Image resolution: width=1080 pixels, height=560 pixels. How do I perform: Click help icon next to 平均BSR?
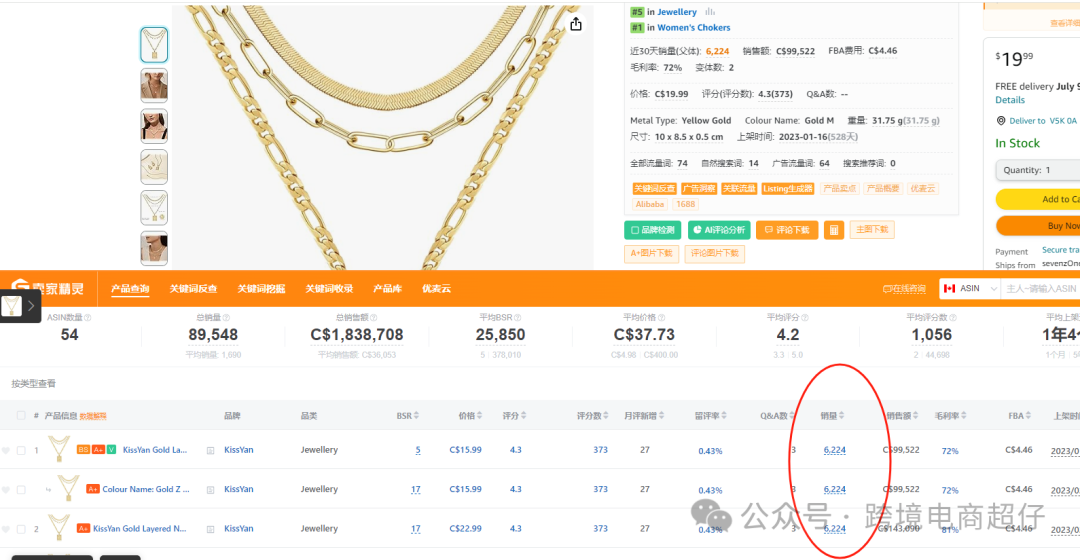[517, 318]
